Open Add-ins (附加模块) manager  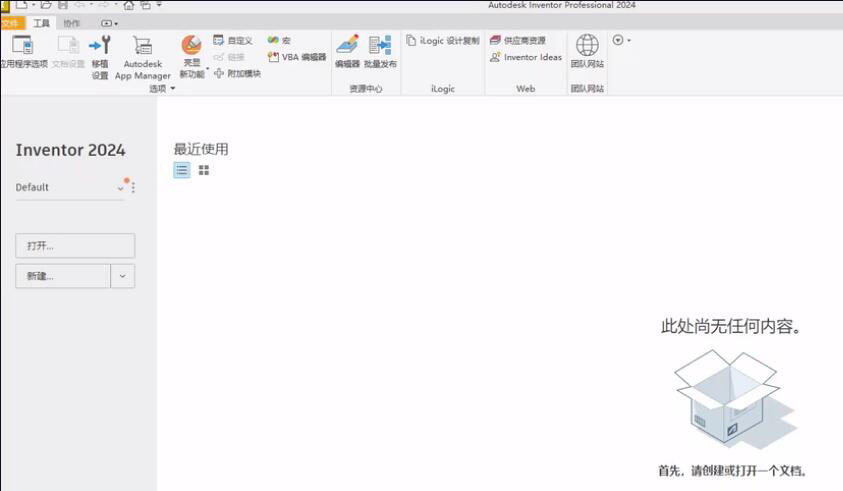point(237,73)
